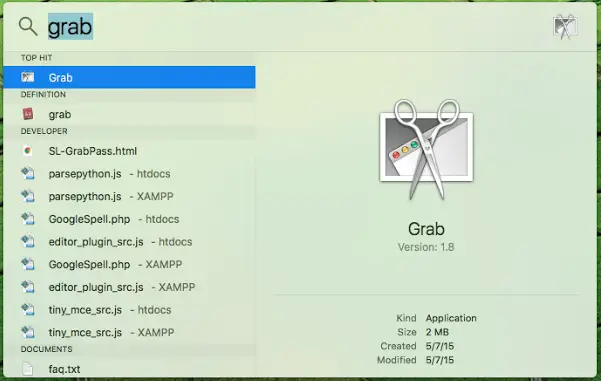Click the Chrome icon beside SL-GrabPass.html
This screenshot has width=601, height=381.
pyautogui.click(x=28, y=151)
